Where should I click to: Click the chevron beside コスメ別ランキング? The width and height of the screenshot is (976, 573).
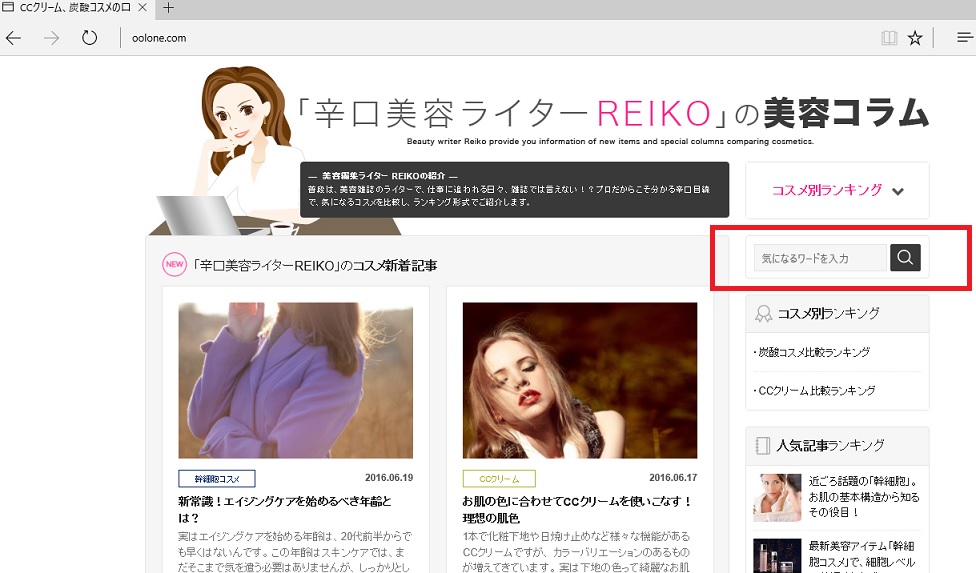[898, 192]
